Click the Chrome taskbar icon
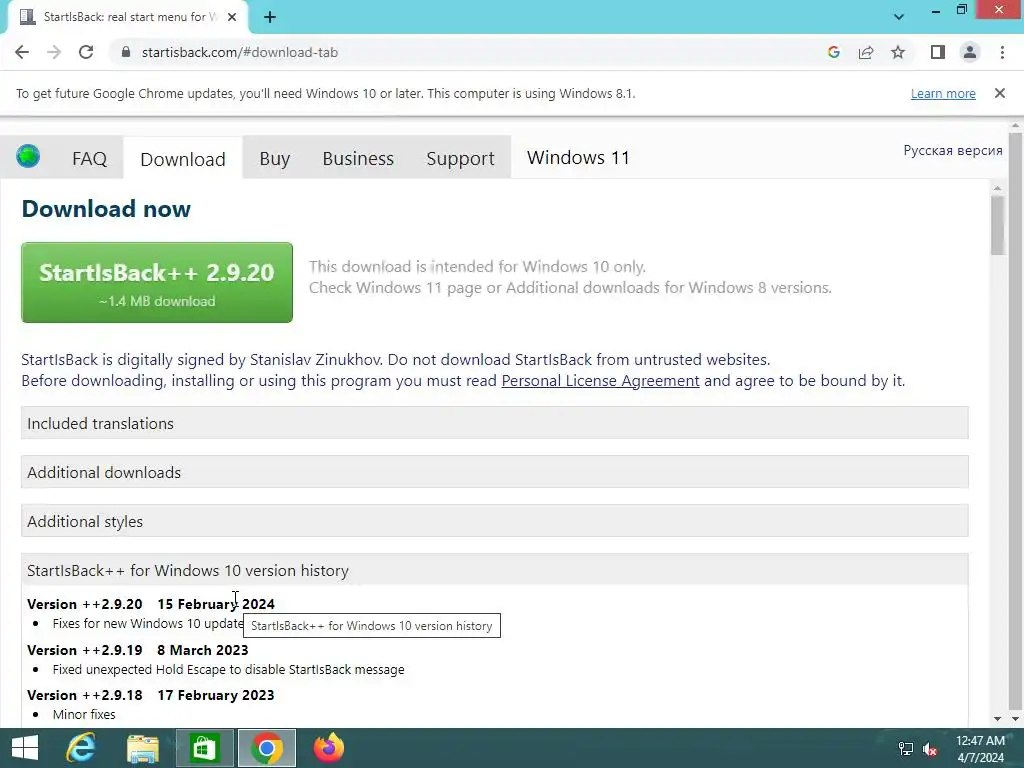The height and width of the screenshot is (768, 1024). pos(266,748)
